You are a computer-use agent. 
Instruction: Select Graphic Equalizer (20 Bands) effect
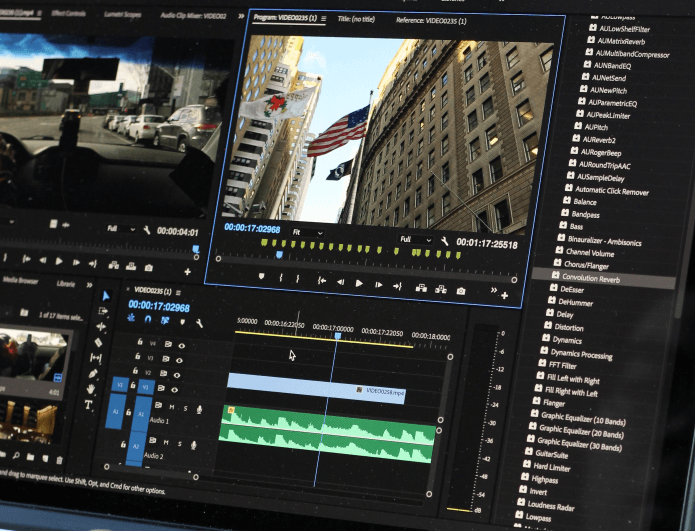click(x=580, y=430)
